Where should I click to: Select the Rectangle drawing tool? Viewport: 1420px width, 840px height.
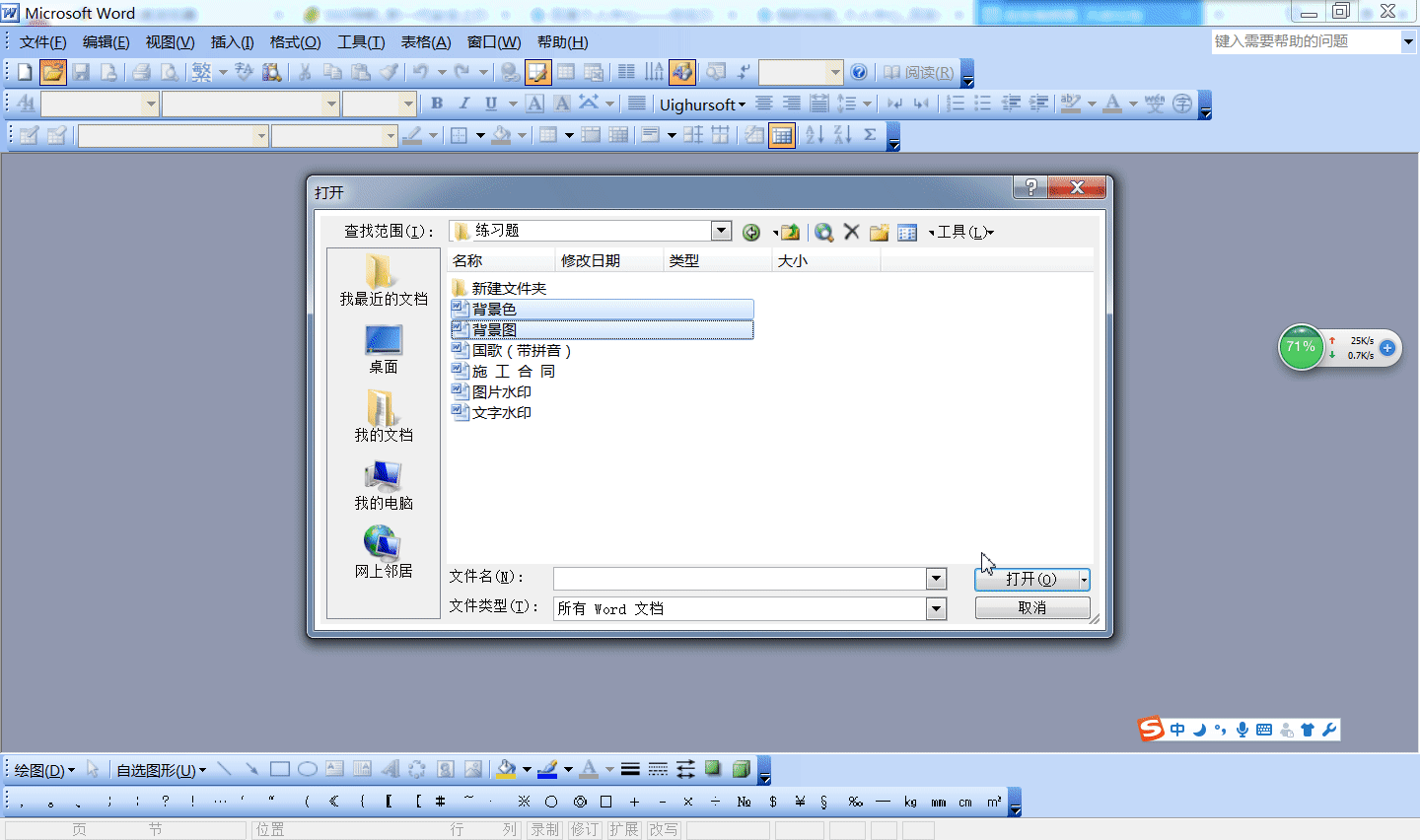pyautogui.click(x=280, y=769)
